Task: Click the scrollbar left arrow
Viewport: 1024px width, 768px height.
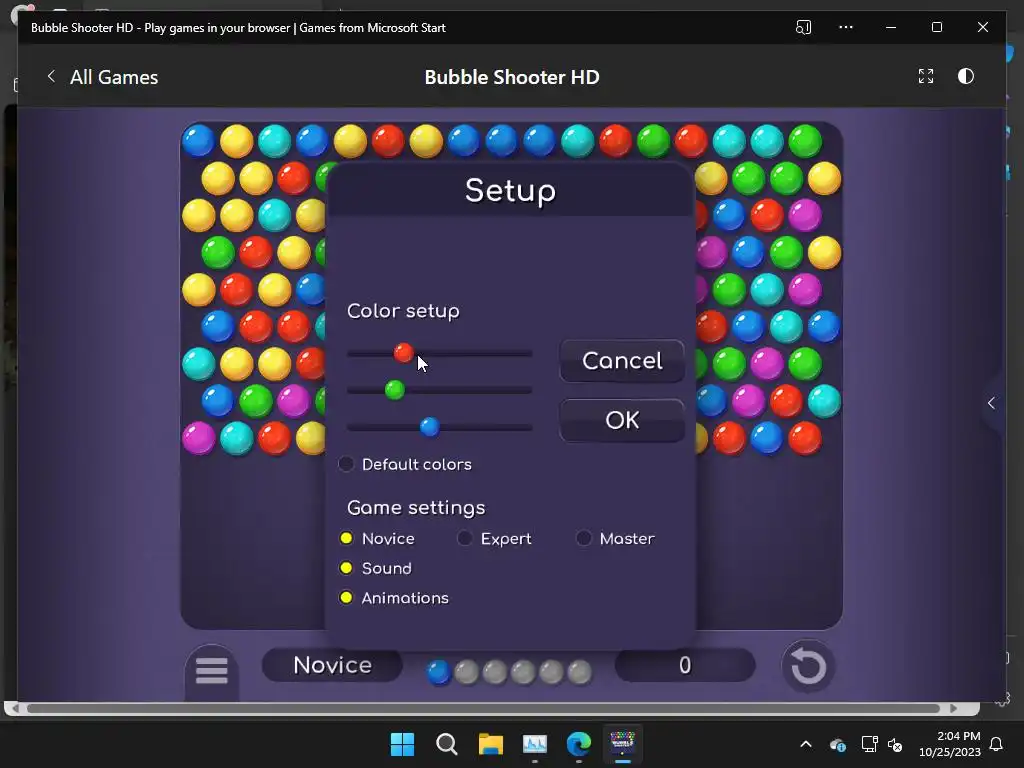Action: (15, 709)
